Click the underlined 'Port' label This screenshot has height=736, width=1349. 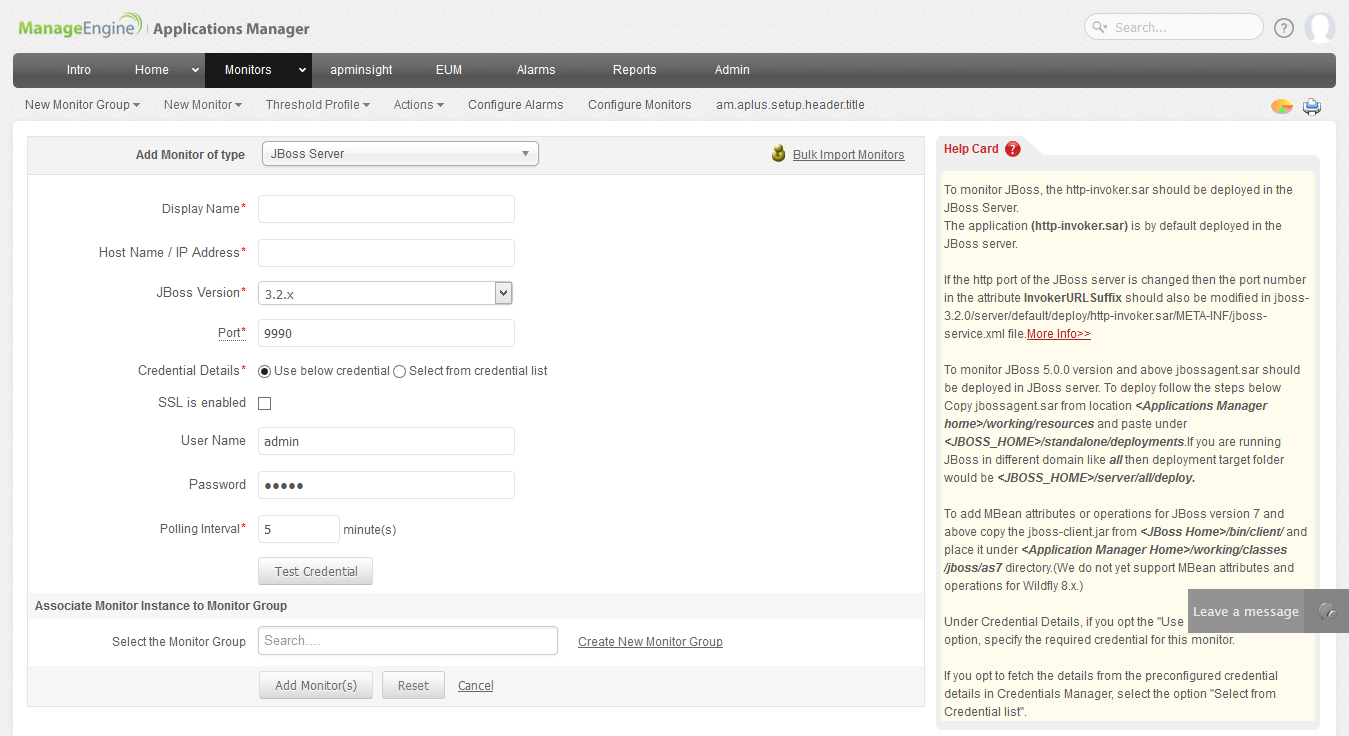tap(229, 333)
